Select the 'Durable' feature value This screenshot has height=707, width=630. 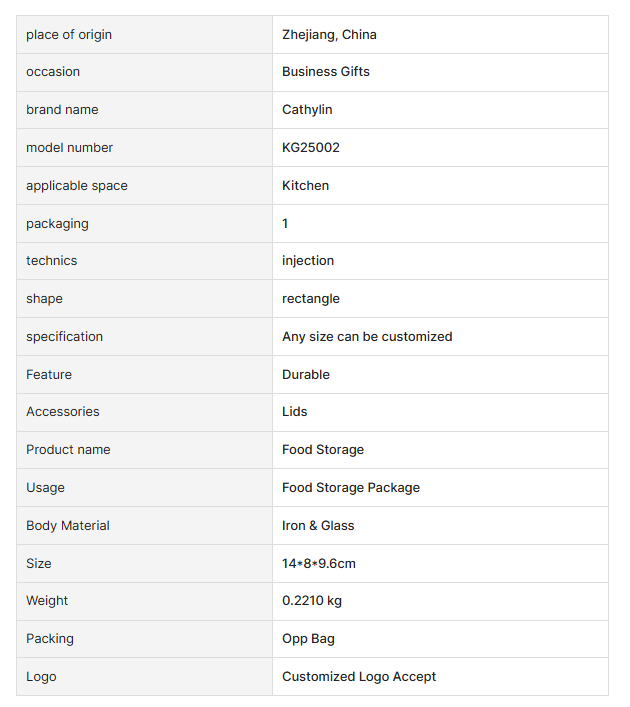click(305, 375)
